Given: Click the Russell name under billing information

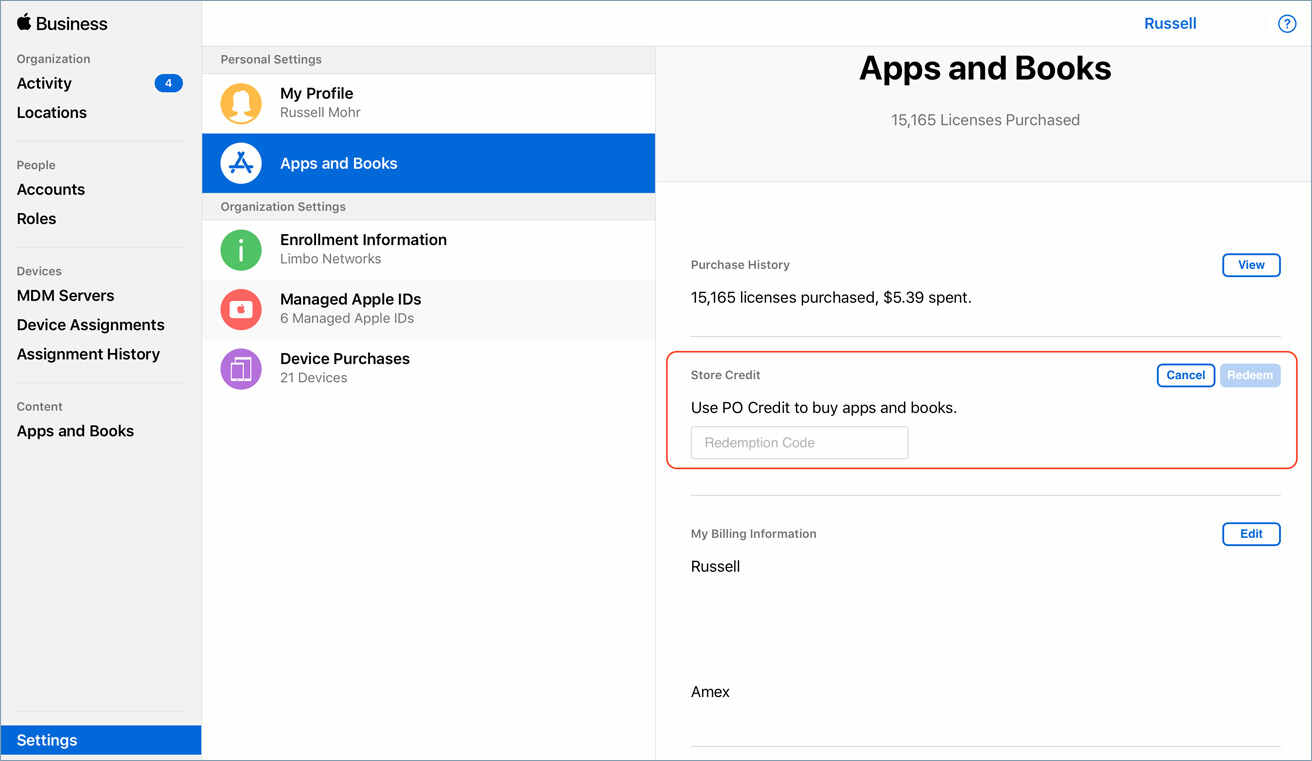Looking at the screenshot, I should point(715,566).
